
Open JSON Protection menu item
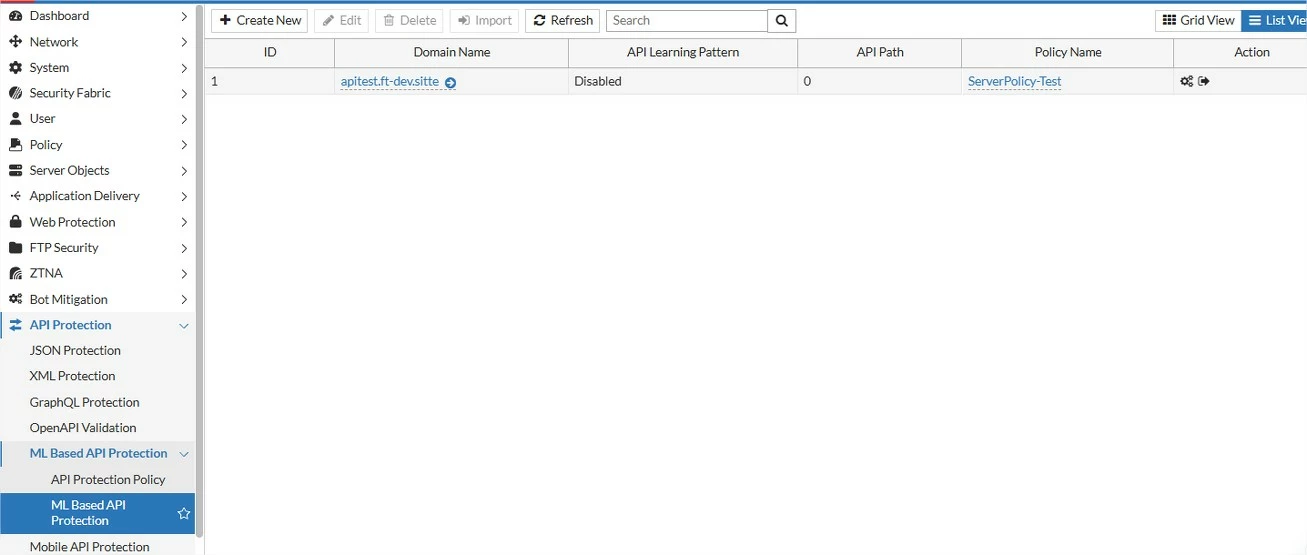click(x=75, y=351)
